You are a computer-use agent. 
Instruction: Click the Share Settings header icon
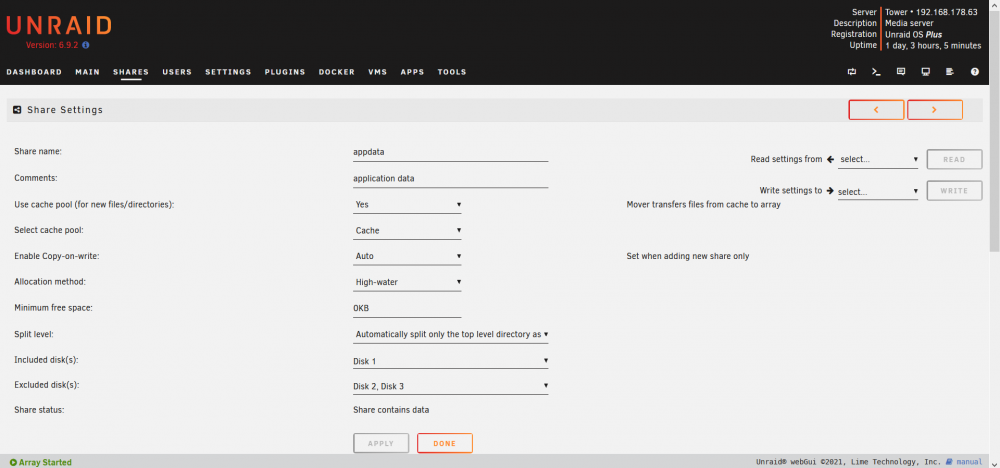click(x=17, y=110)
